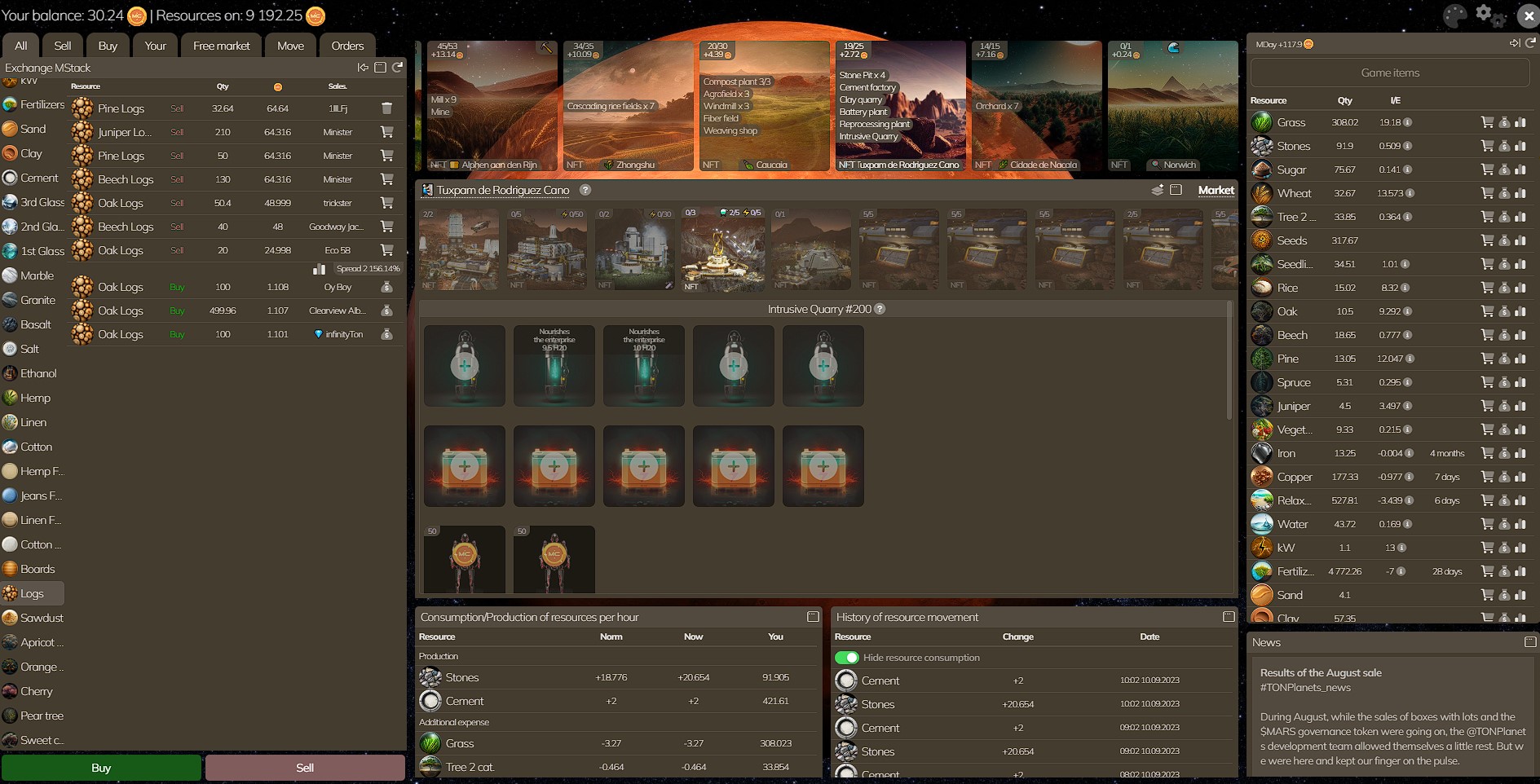Toggle Hide resource consumption switch

coord(847,658)
